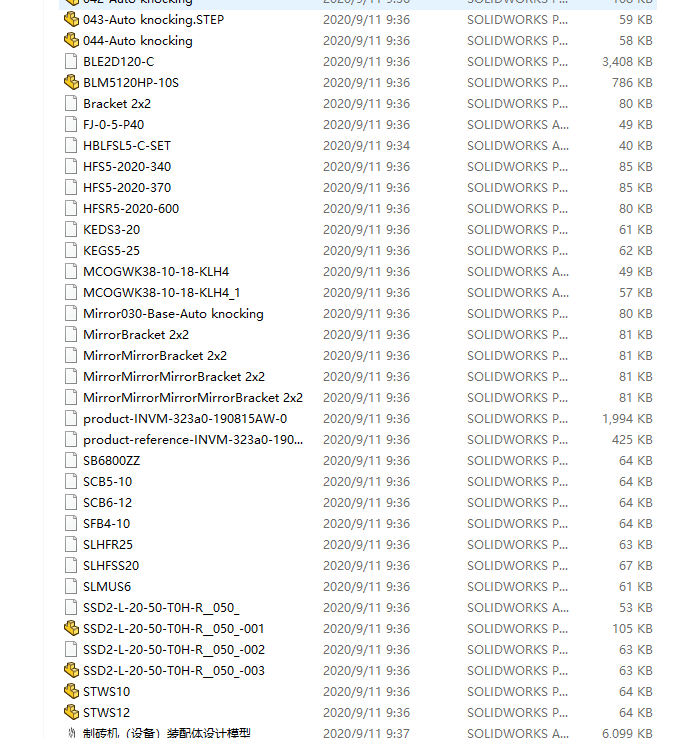Click the product-INVM-323a0-190815AW-0 file icon

pyautogui.click(x=71, y=418)
